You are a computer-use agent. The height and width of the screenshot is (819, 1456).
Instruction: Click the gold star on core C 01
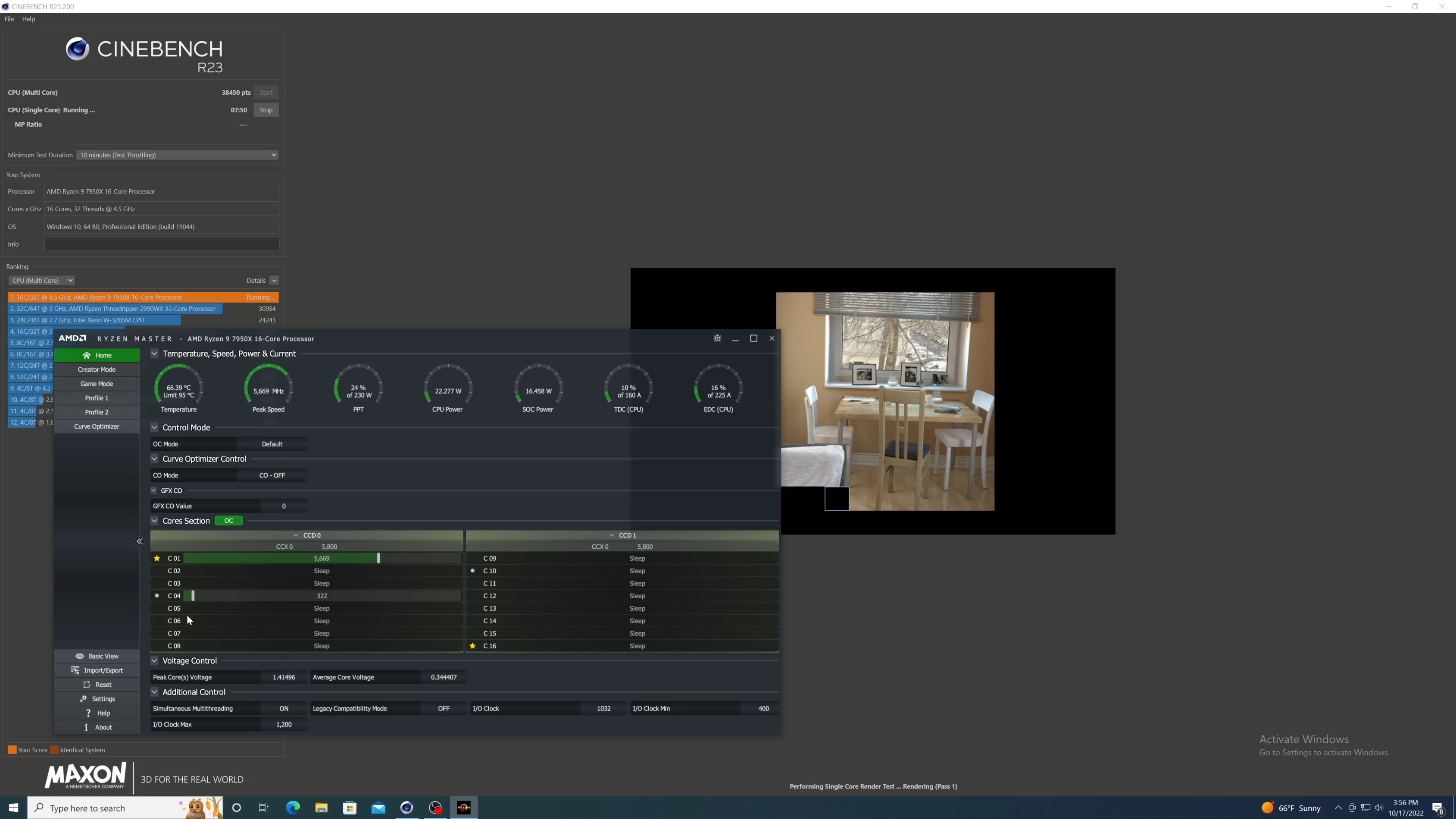click(x=156, y=558)
